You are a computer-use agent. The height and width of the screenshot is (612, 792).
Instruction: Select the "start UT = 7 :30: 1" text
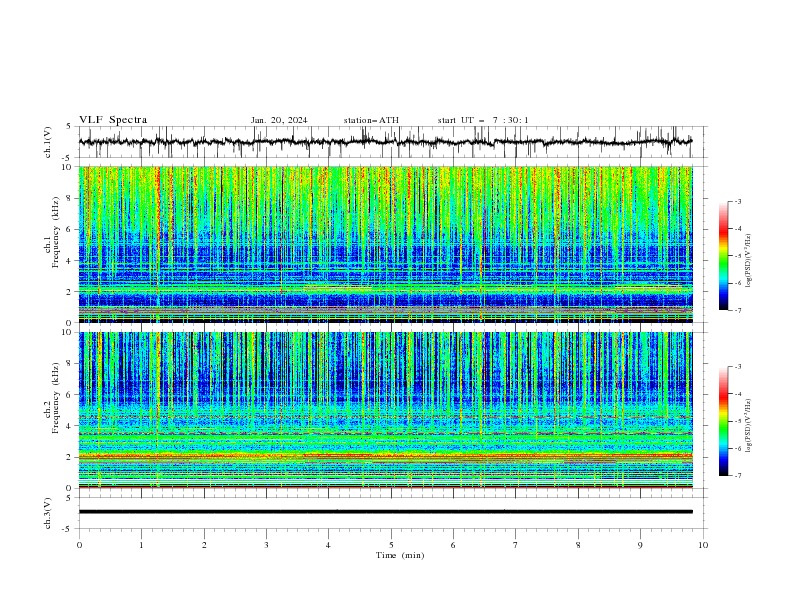[x=483, y=120]
